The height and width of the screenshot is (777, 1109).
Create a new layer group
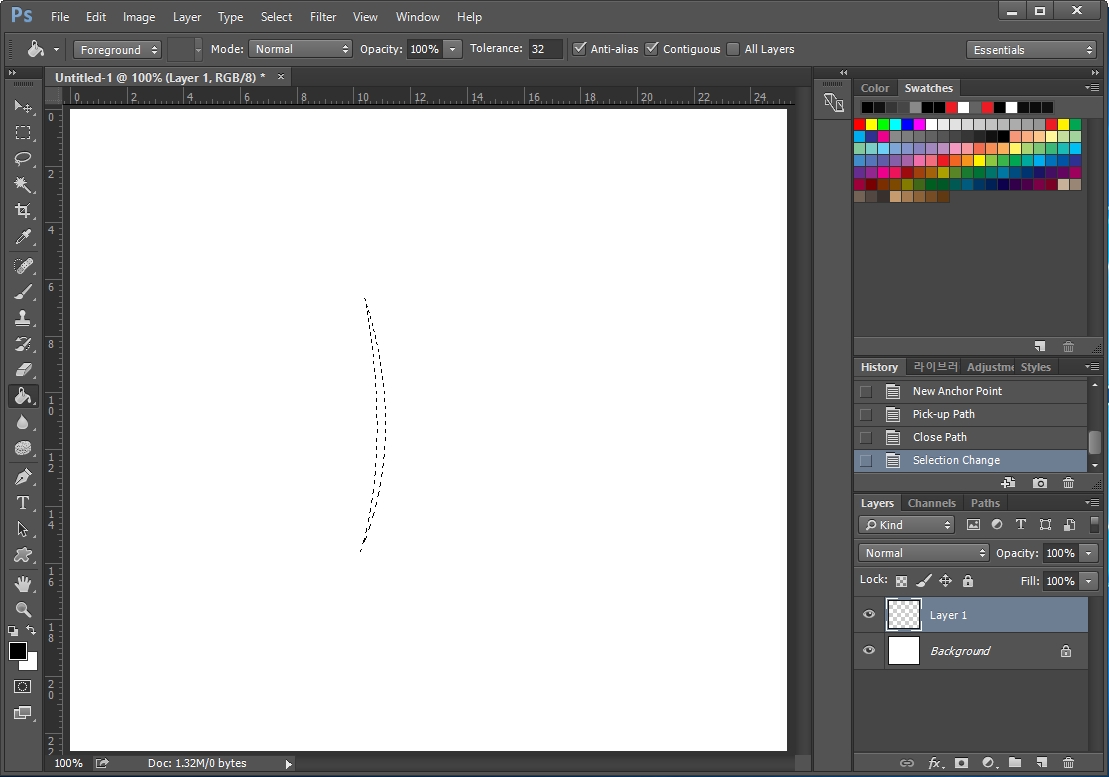1015,762
